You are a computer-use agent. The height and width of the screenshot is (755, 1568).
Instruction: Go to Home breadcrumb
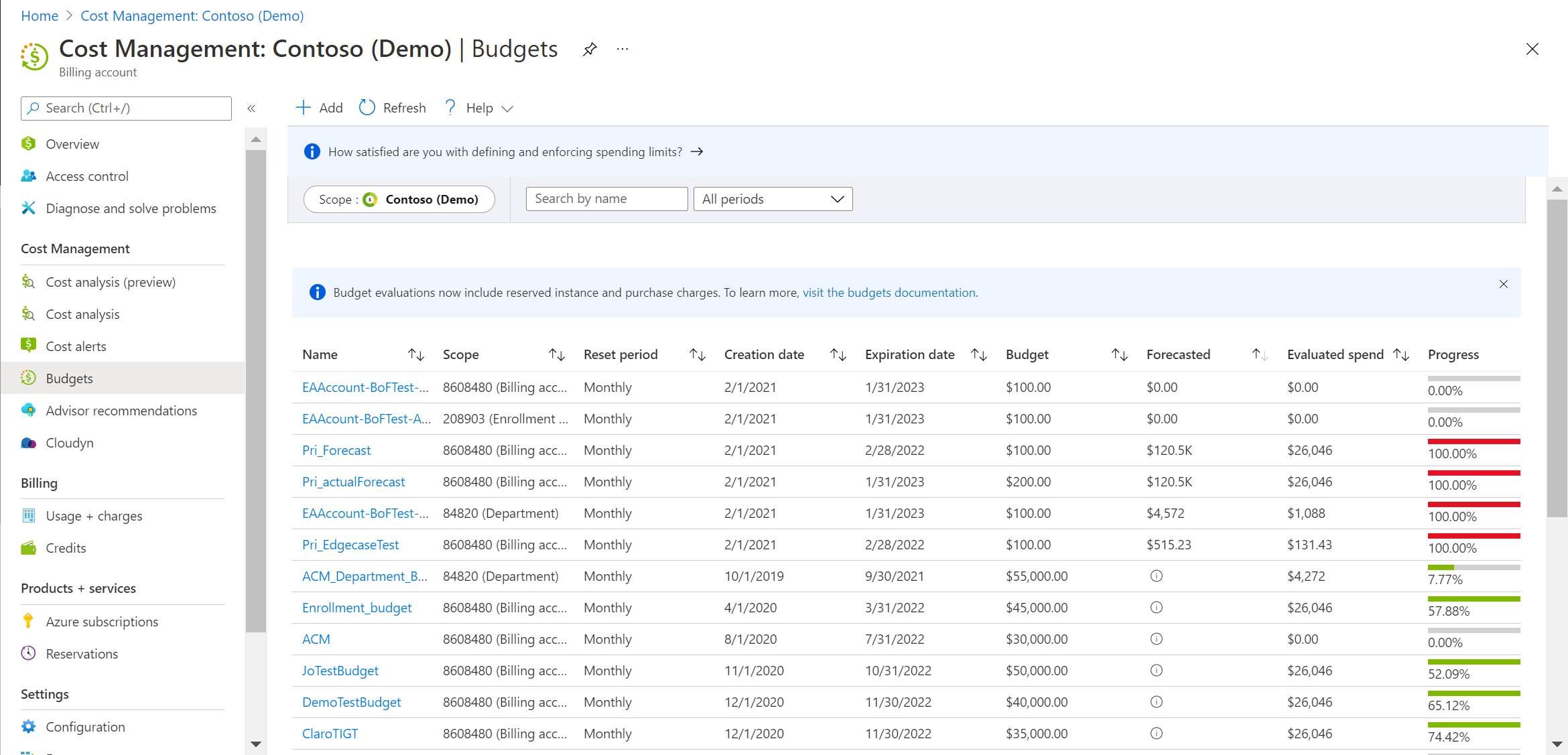pos(40,16)
